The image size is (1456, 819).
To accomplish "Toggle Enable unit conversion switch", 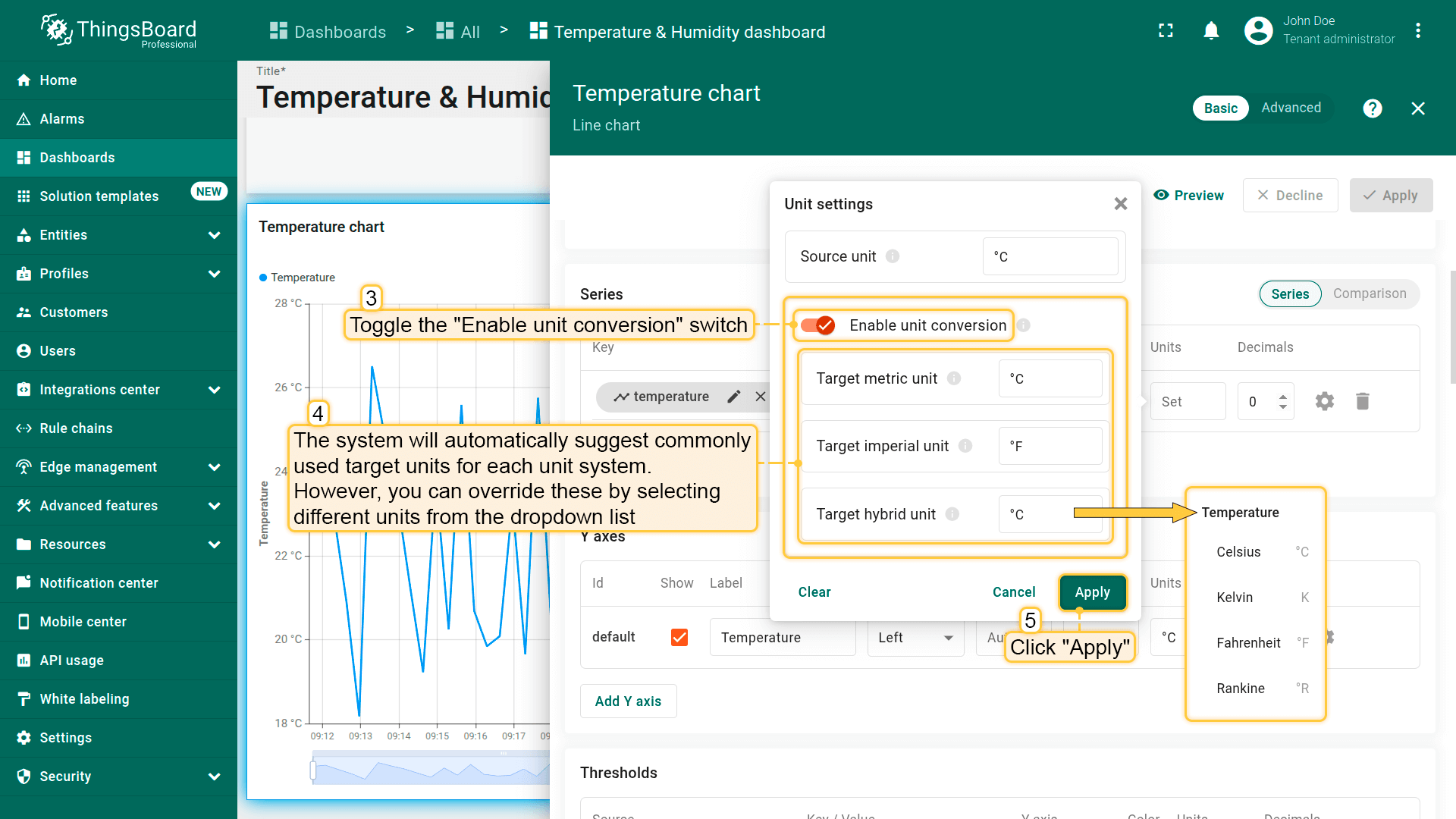I will tap(818, 325).
